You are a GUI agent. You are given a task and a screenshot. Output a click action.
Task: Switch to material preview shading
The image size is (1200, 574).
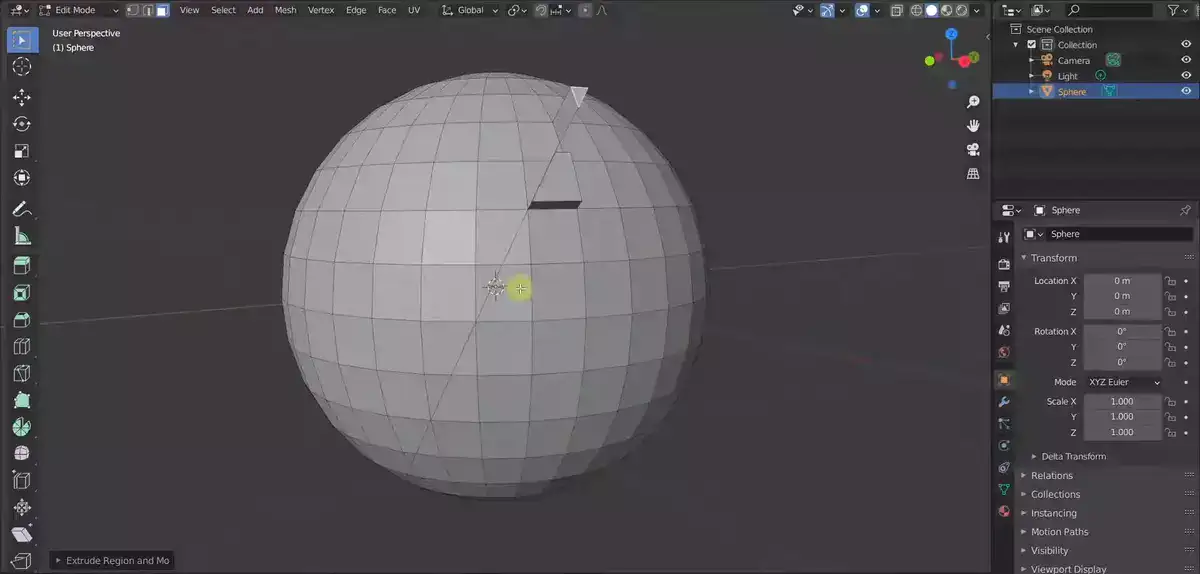point(947,10)
